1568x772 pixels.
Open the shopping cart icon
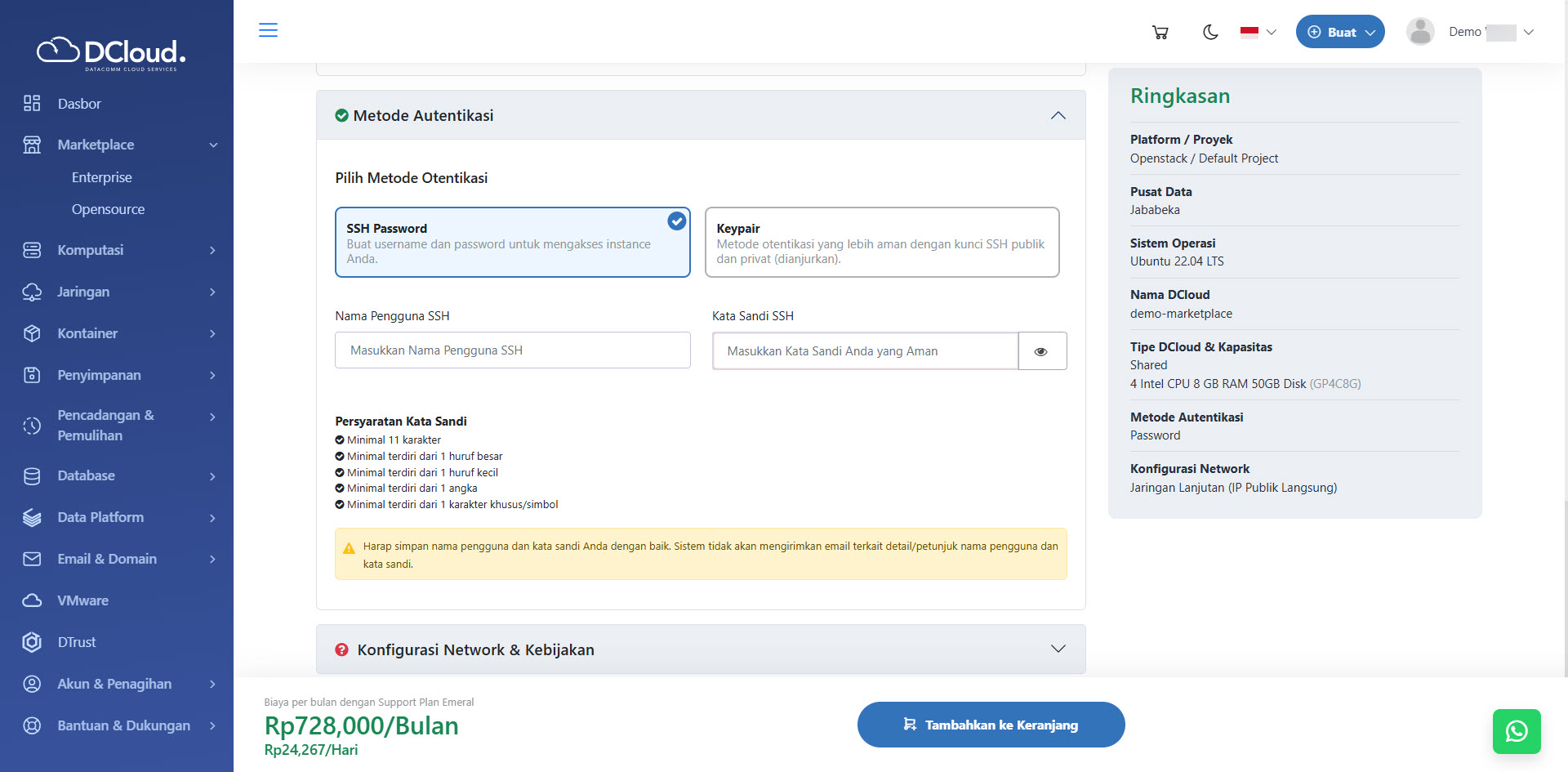tap(1160, 33)
